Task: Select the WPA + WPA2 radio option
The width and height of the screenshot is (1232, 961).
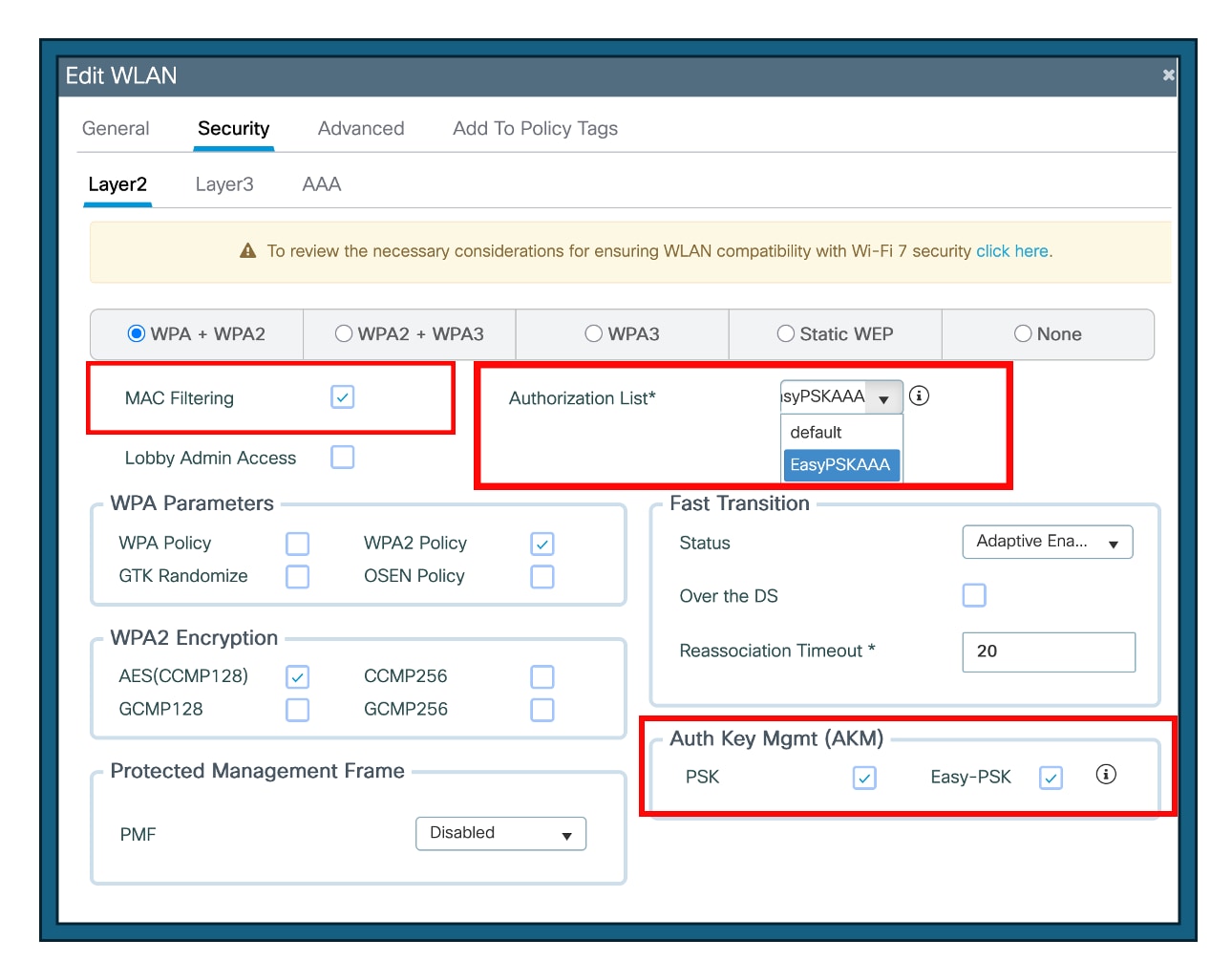Action: [x=137, y=333]
